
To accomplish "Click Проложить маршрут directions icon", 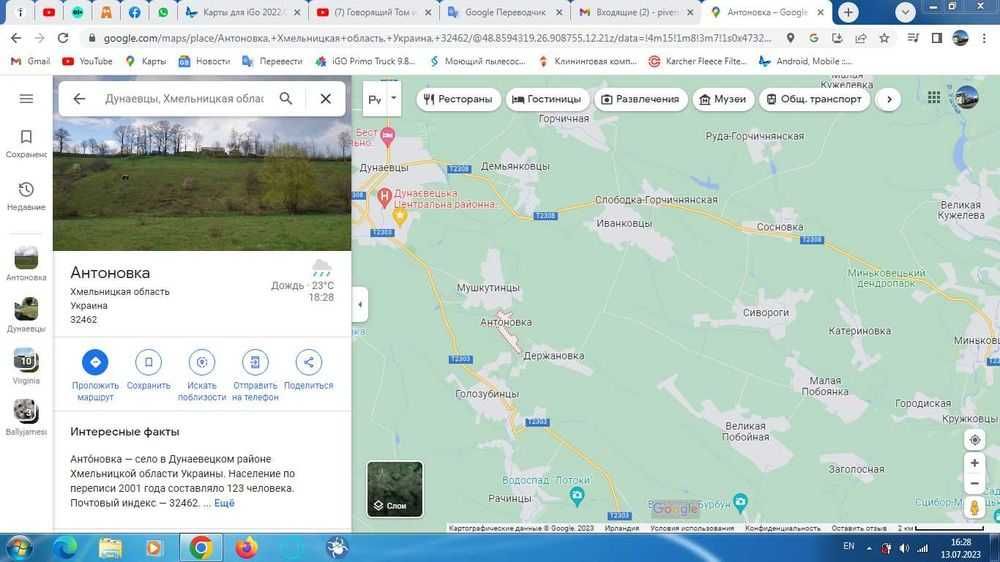I will click(x=95, y=362).
